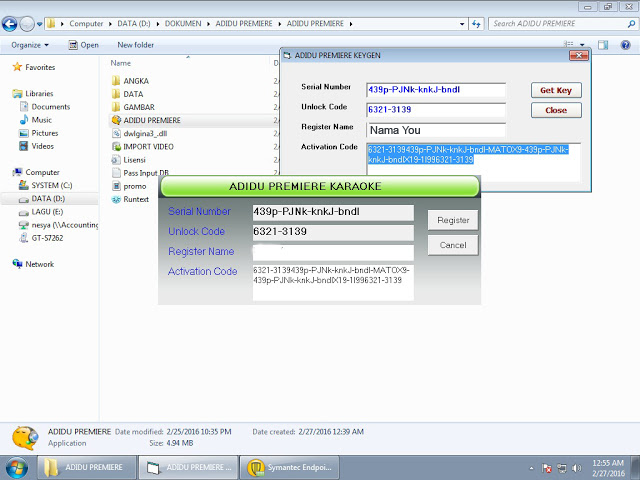Click the Windows Start button
This screenshot has height=480, width=640.
coord(16,468)
